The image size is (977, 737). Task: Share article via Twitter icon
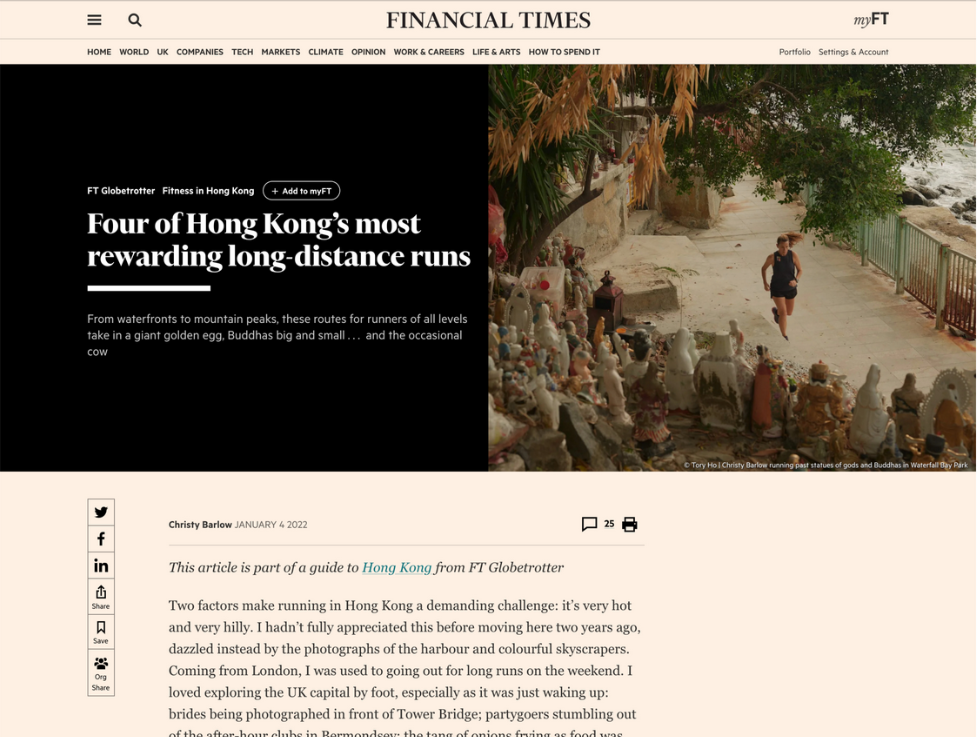(x=101, y=512)
